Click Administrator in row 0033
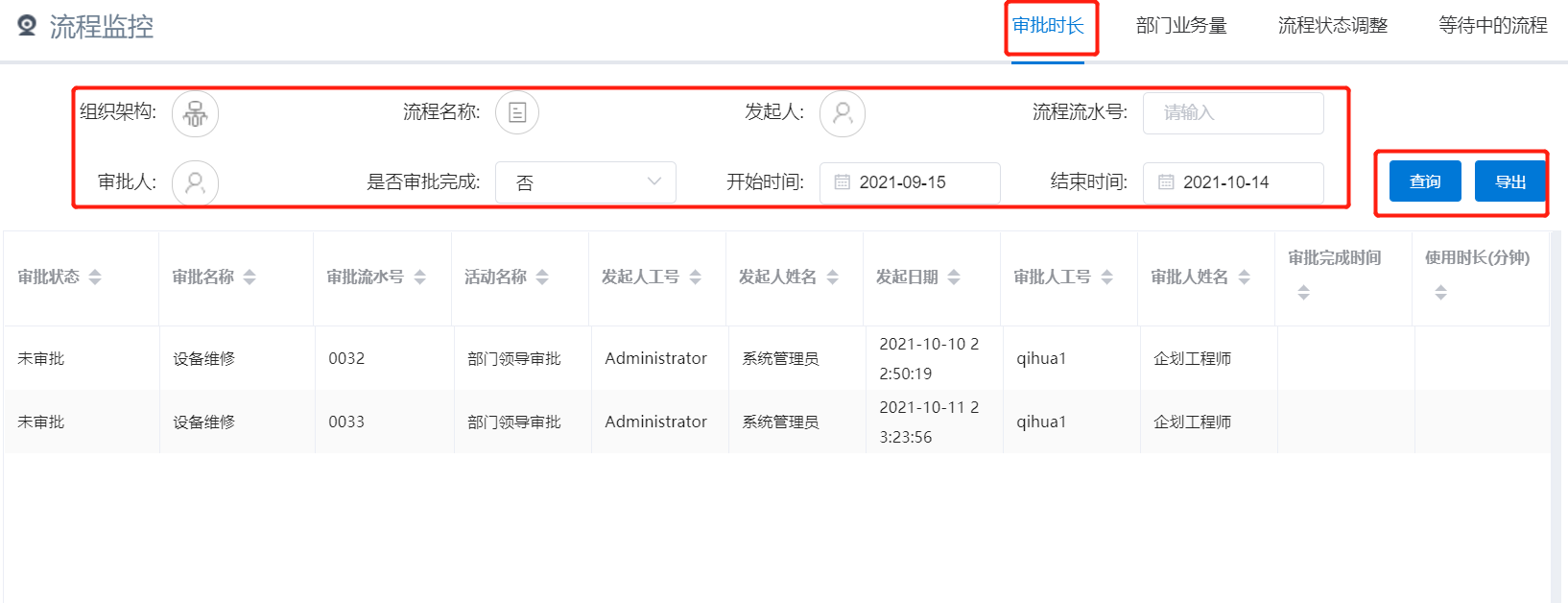The height and width of the screenshot is (603, 1568). (x=655, y=422)
